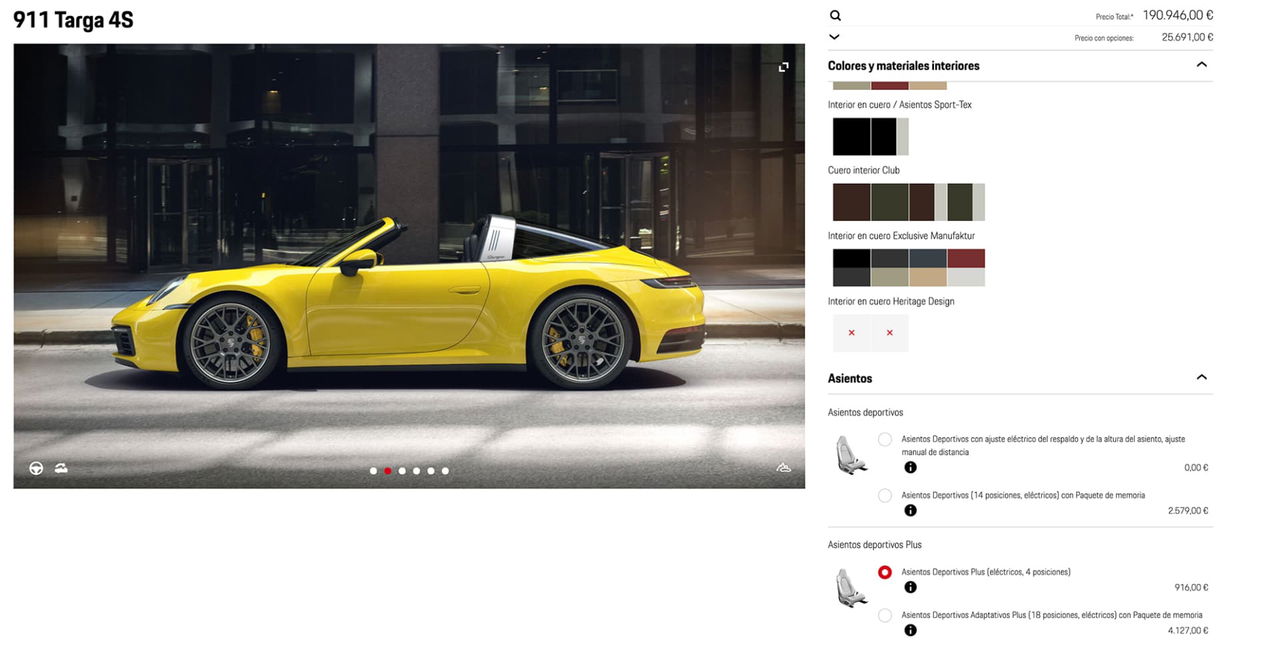The height and width of the screenshot is (656, 1280).
Task: Select Asientos Deportivos Plus 4 posiciones radio
Action: [885, 572]
